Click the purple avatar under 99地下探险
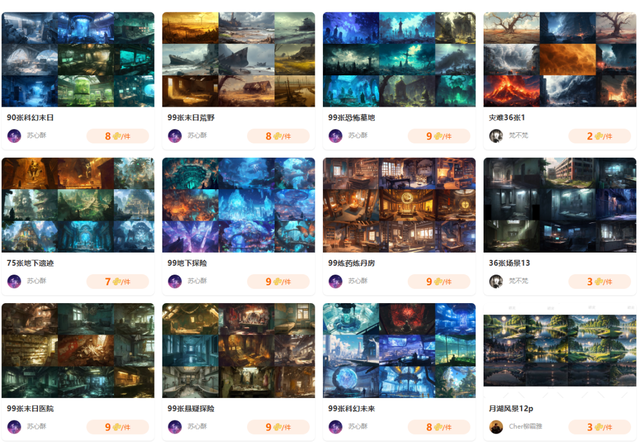The width and height of the screenshot is (640, 446). 175,281
